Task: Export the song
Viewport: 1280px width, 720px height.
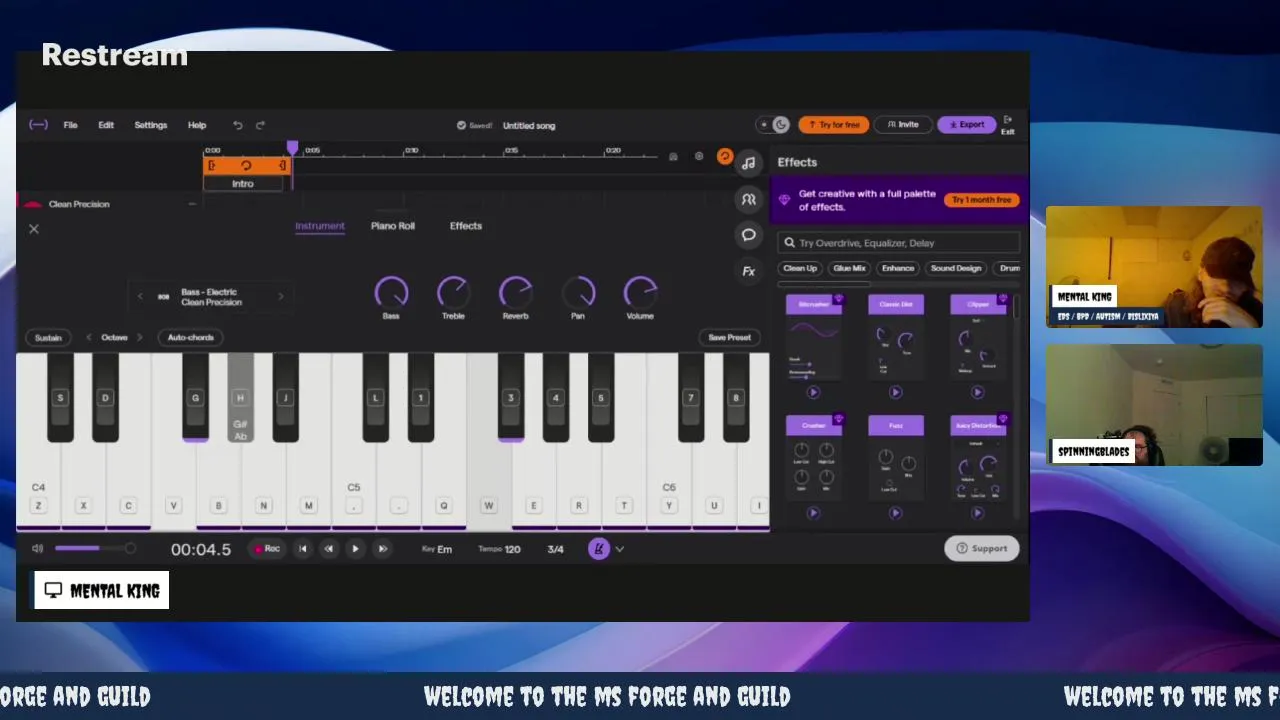Action: 966,125
